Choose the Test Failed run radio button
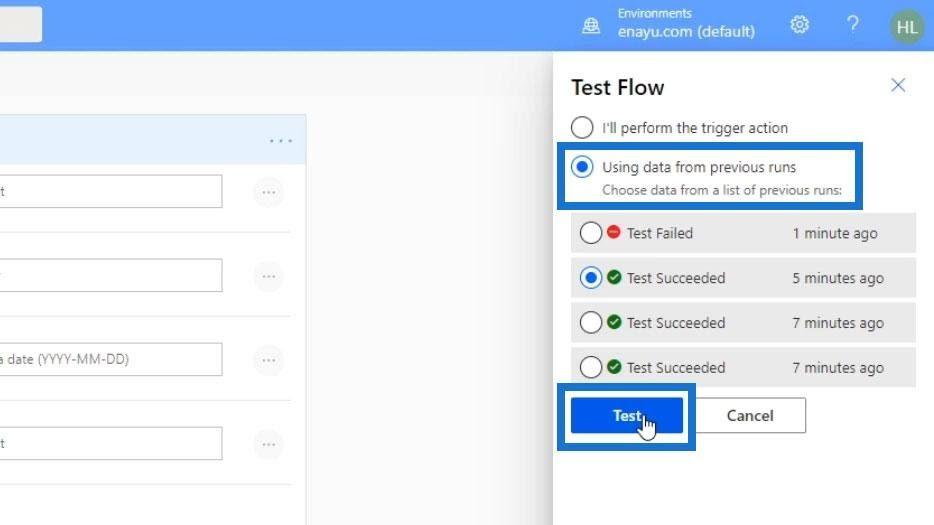 (590, 233)
